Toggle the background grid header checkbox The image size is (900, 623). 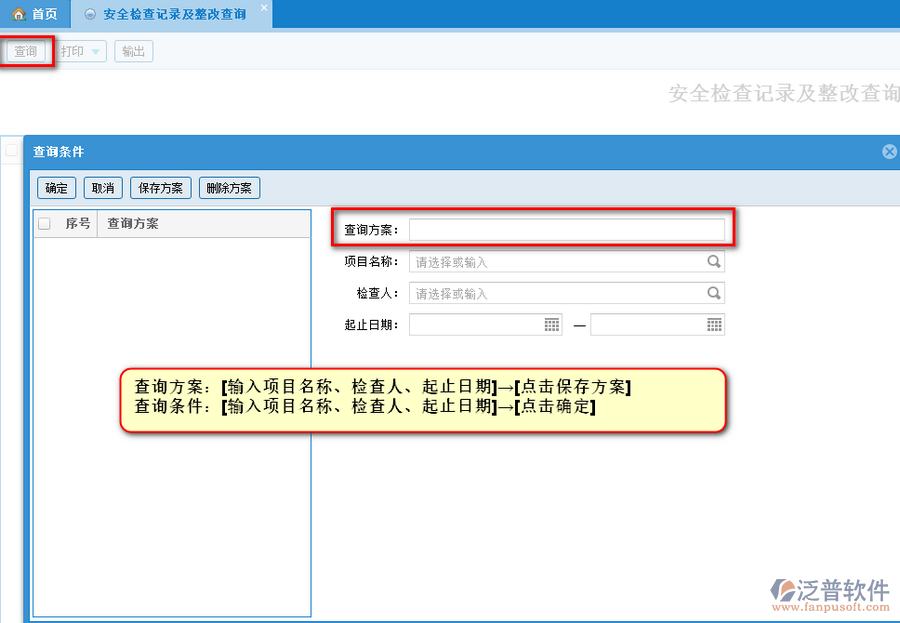click(x=11, y=150)
